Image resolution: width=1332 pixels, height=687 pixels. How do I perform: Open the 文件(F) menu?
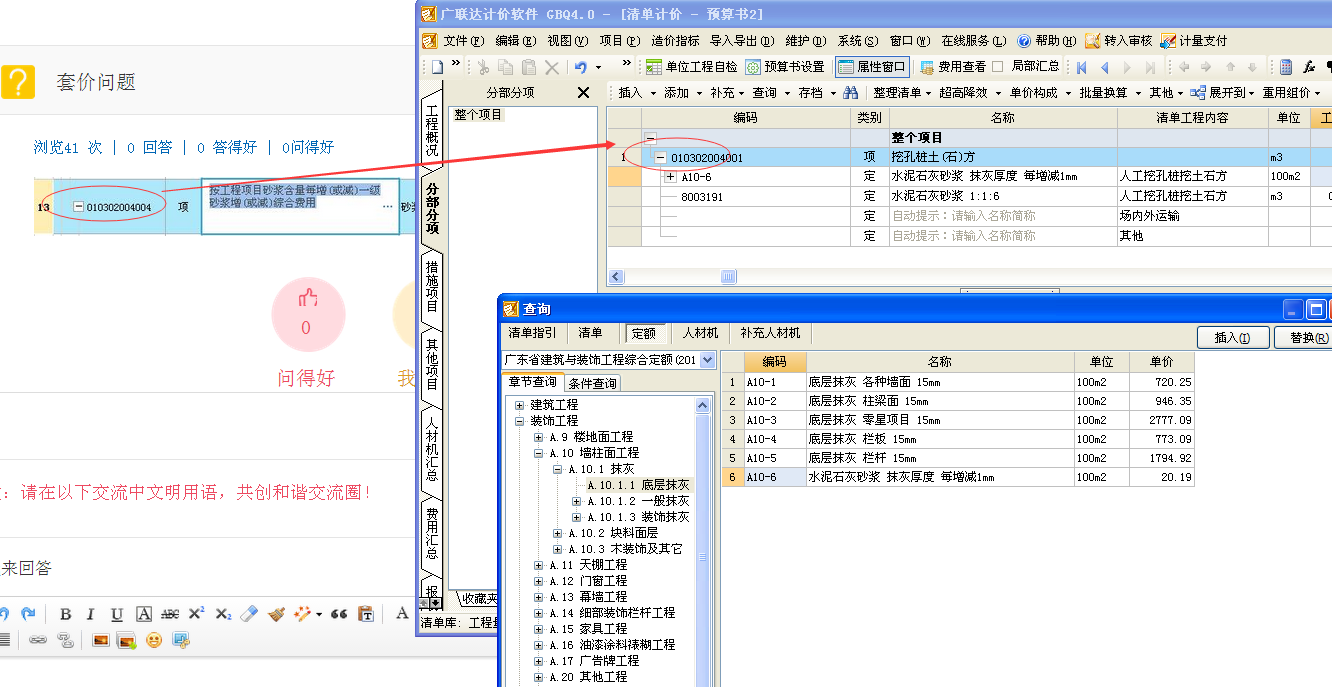coord(463,41)
